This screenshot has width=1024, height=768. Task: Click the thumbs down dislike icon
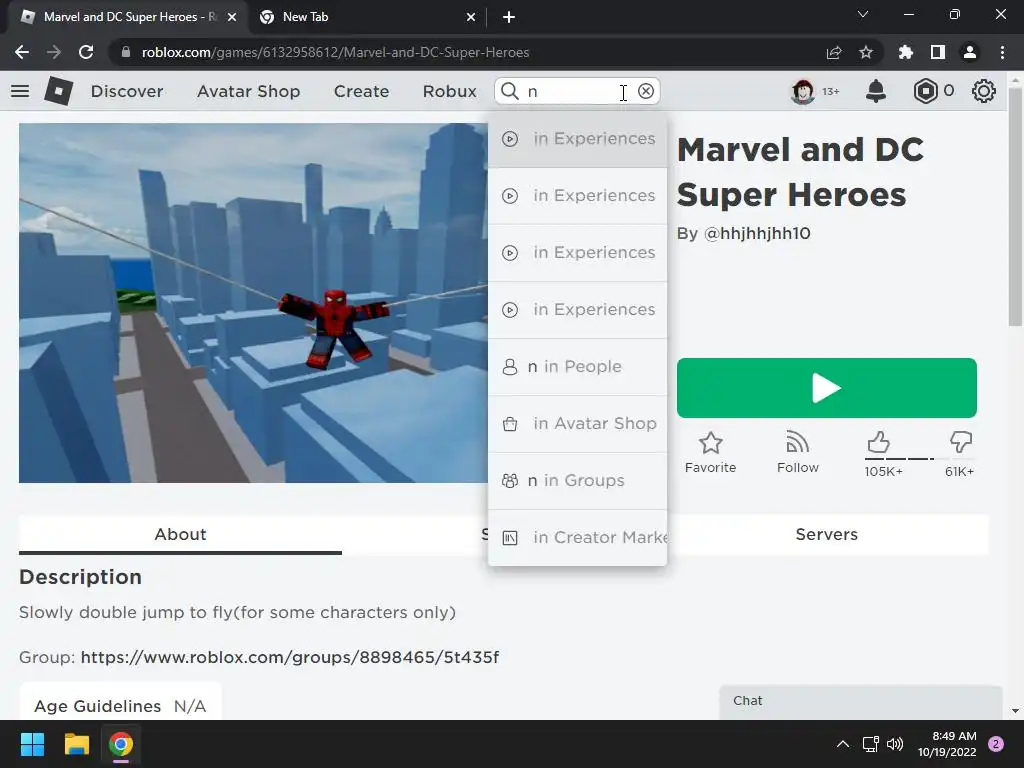click(961, 442)
